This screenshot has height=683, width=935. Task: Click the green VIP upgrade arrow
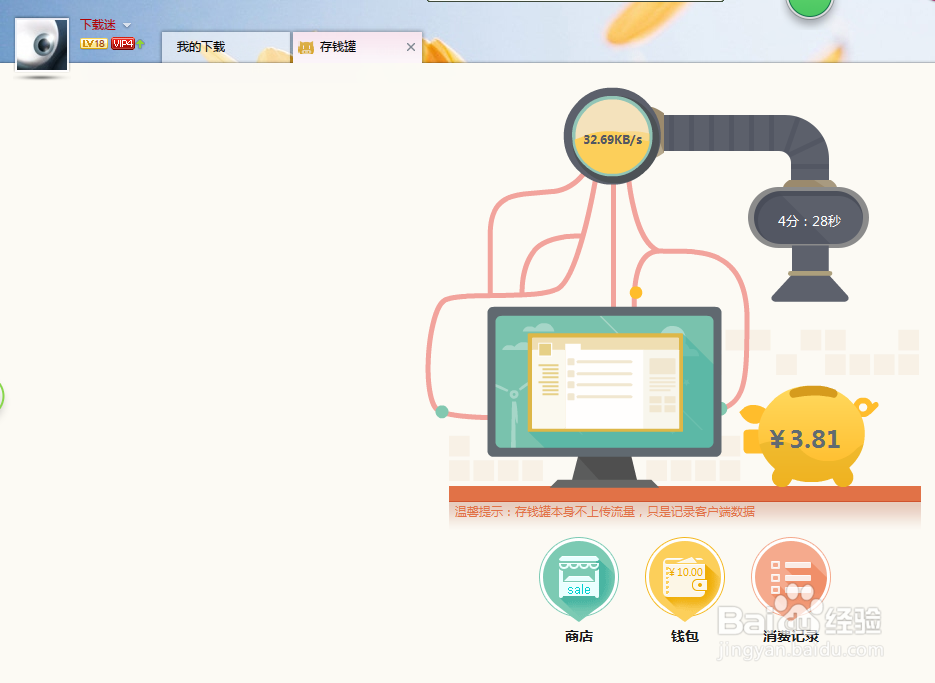tap(140, 44)
